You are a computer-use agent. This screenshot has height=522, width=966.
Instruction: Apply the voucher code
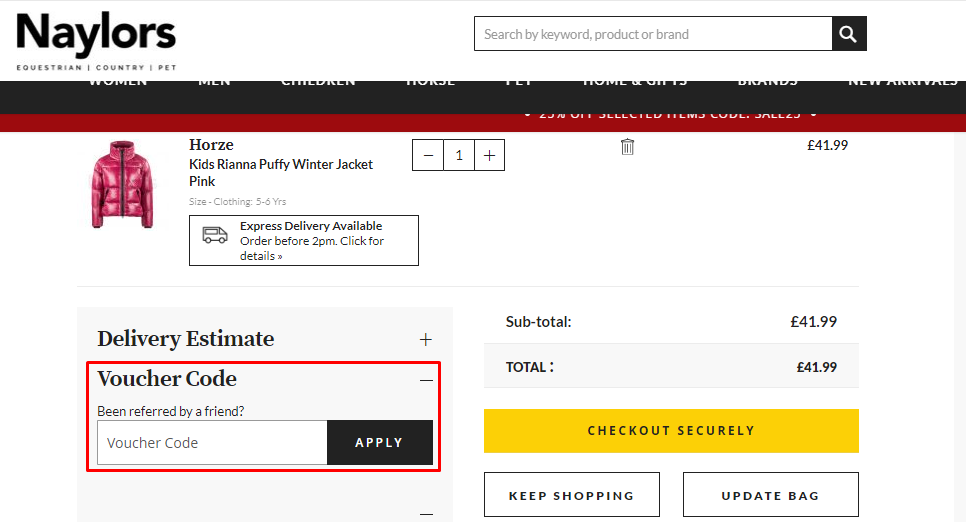pos(380,442)
